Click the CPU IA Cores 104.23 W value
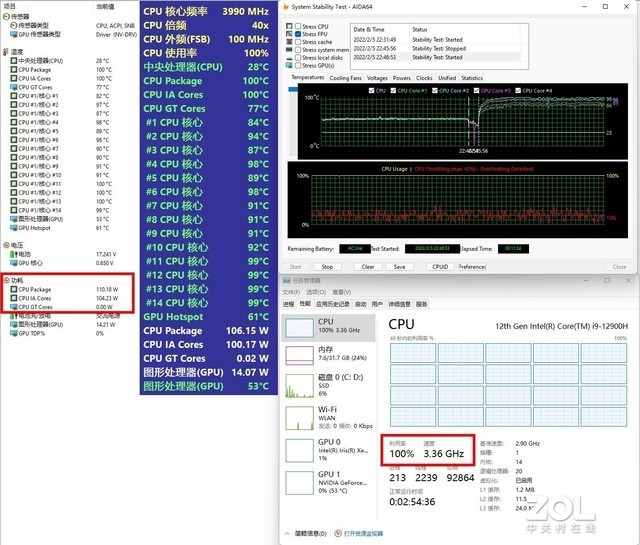This screenshot has height=545, width=640. click(x=107, y=298)
